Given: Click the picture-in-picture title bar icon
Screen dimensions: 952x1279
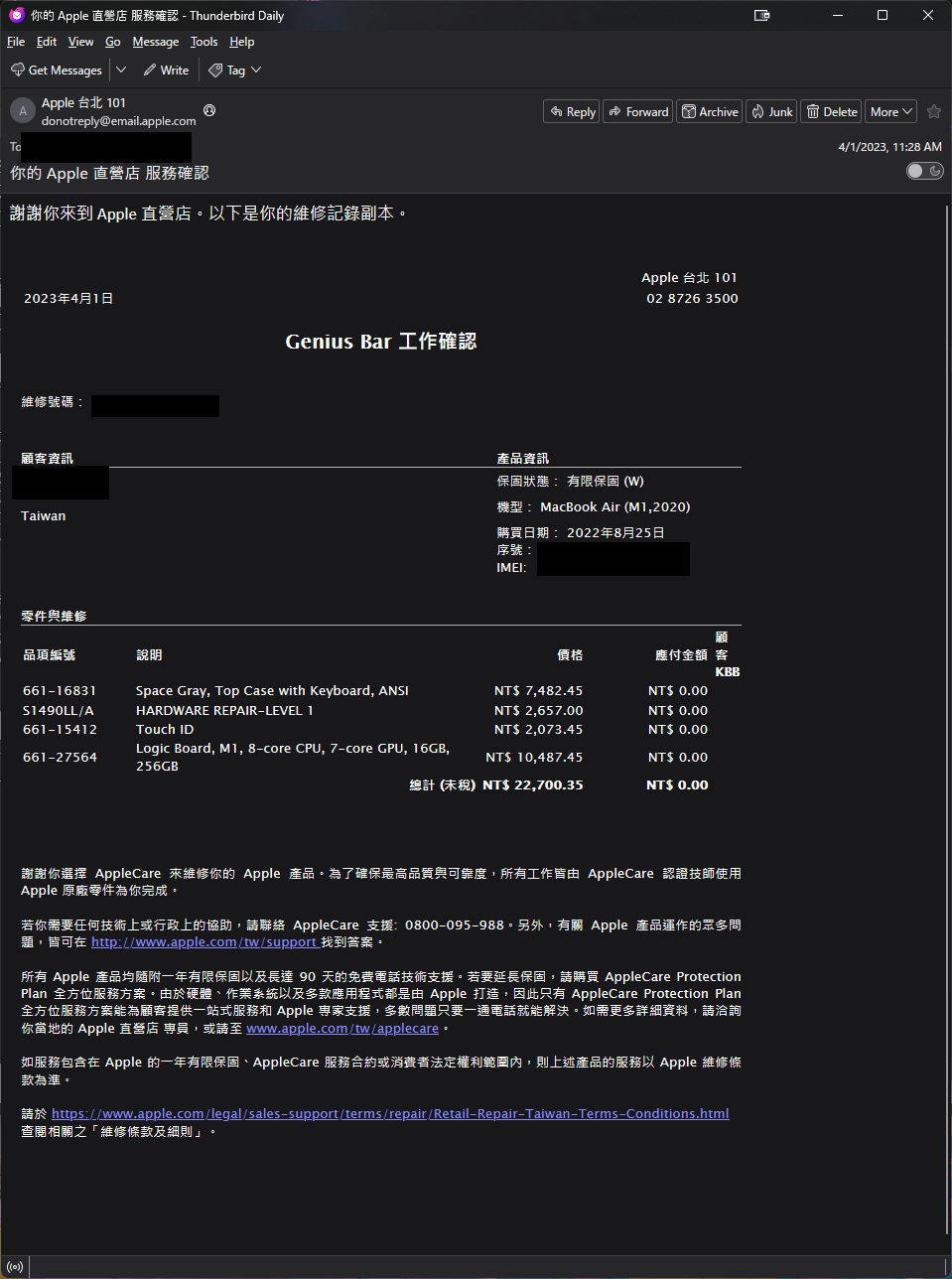Looking at the screenshot, I should (x=762, y=15).
